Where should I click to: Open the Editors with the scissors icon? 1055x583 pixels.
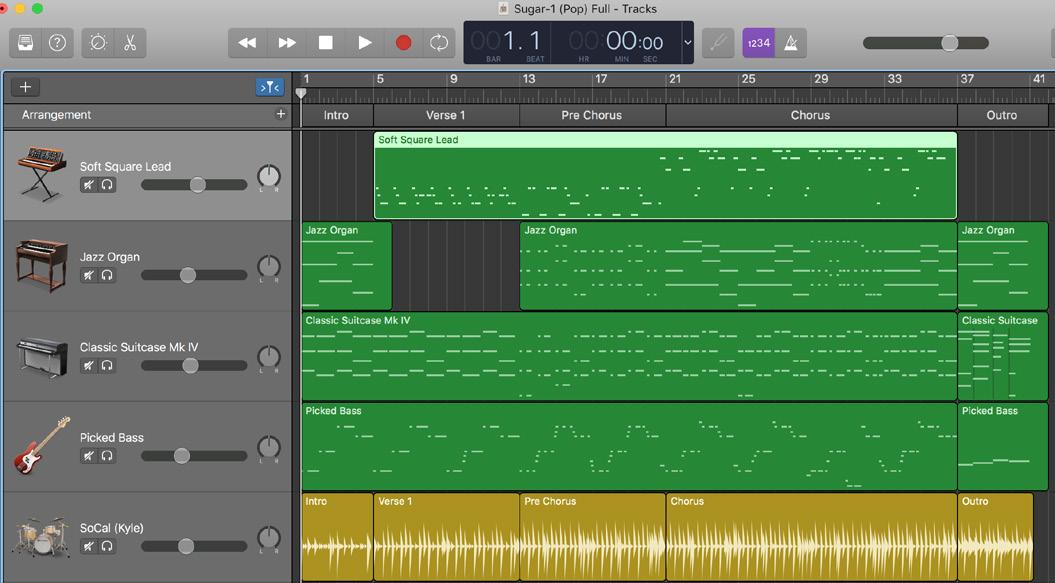[x=129, y=42]
